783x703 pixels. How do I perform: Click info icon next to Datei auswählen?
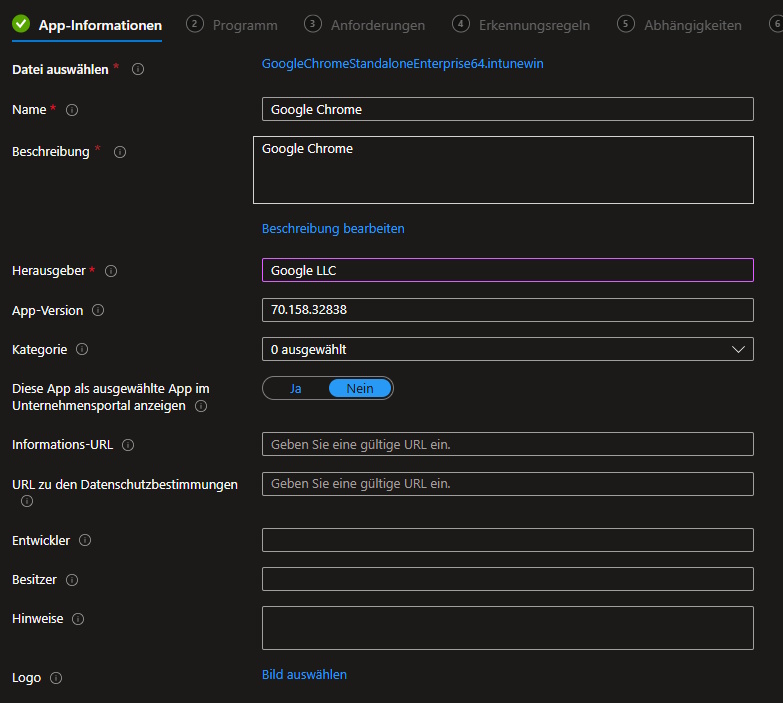coord(138,69)
